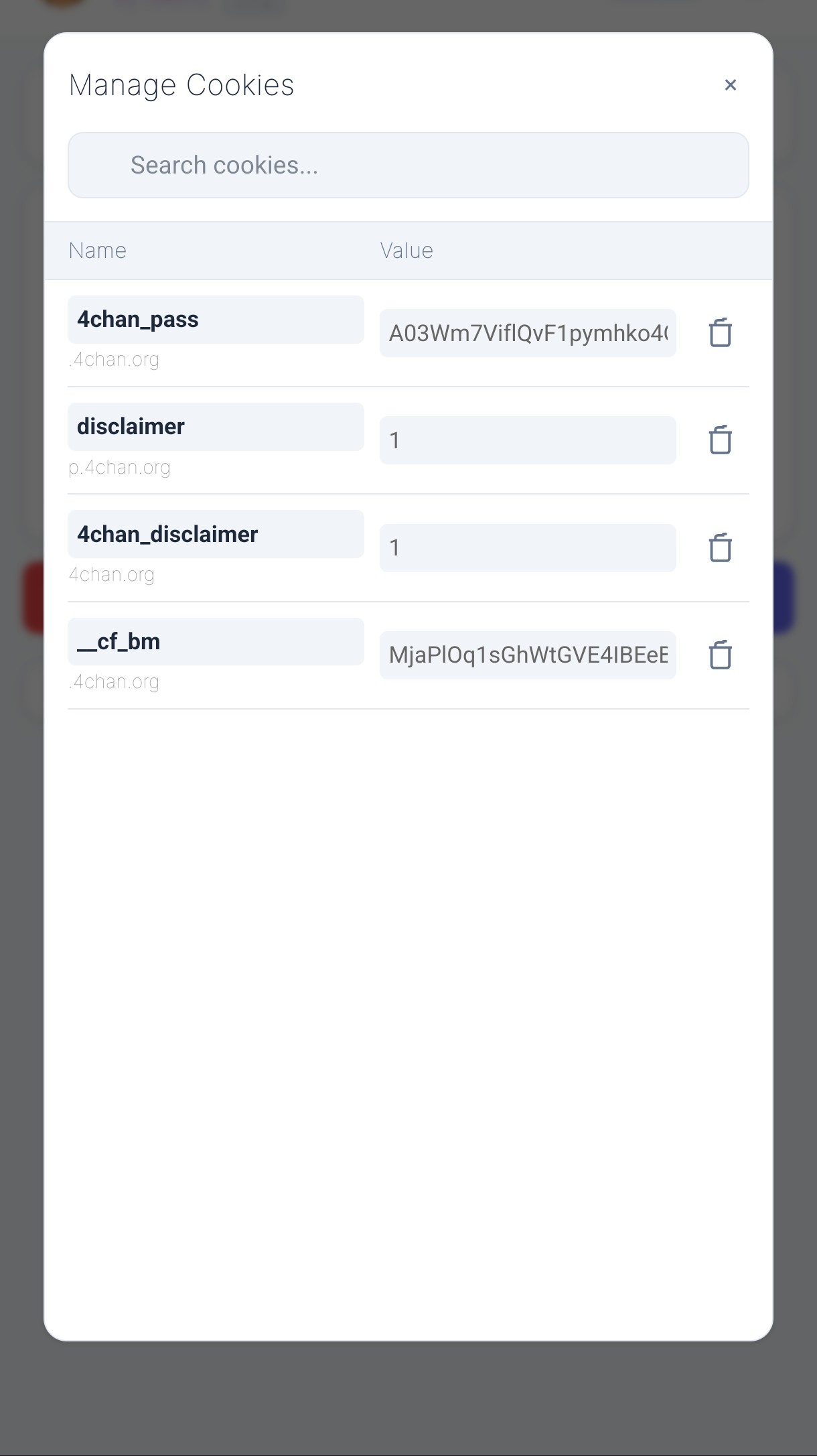Click the Value column header

coord(406,251)
